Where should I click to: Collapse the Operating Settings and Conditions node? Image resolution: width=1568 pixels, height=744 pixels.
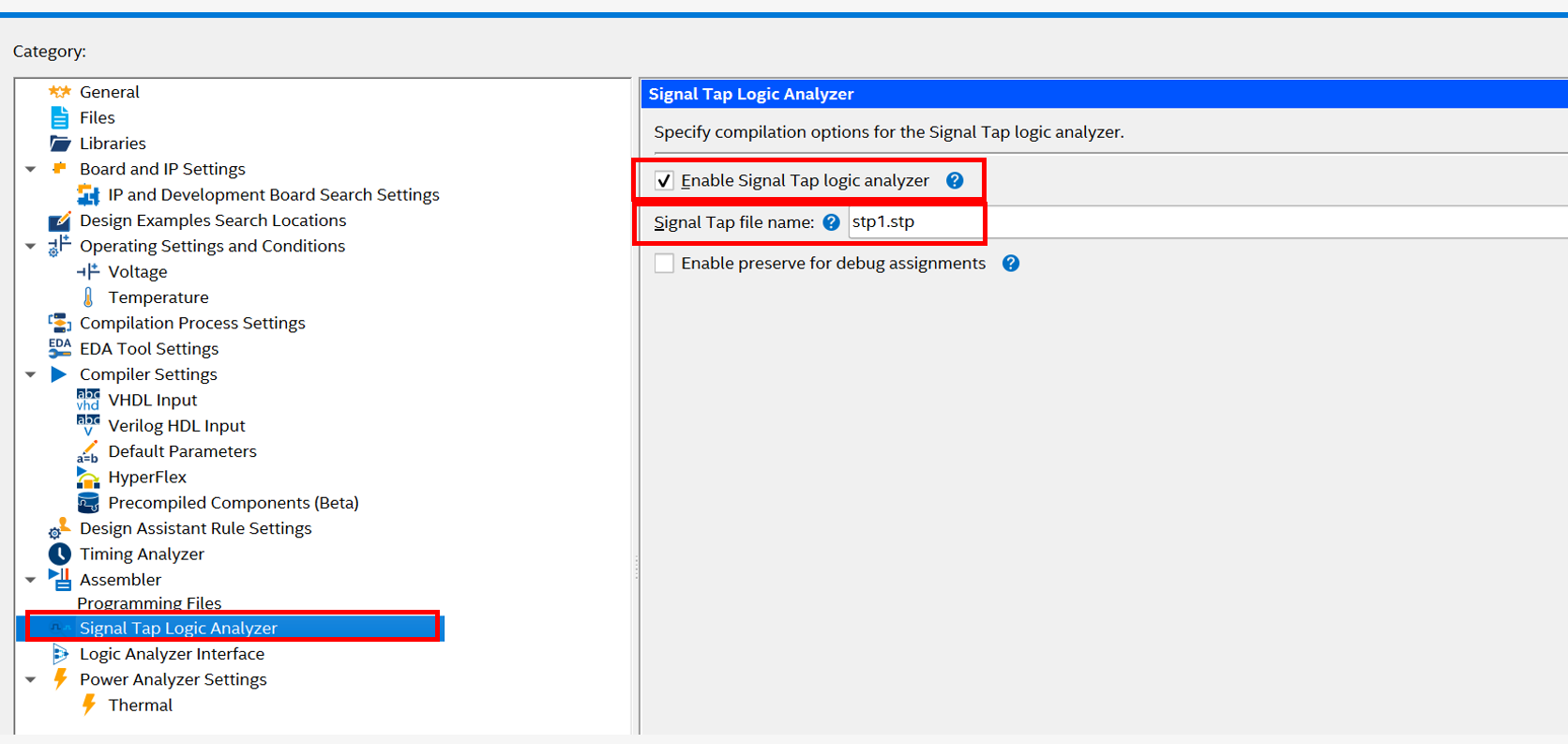tap(31, 246)
